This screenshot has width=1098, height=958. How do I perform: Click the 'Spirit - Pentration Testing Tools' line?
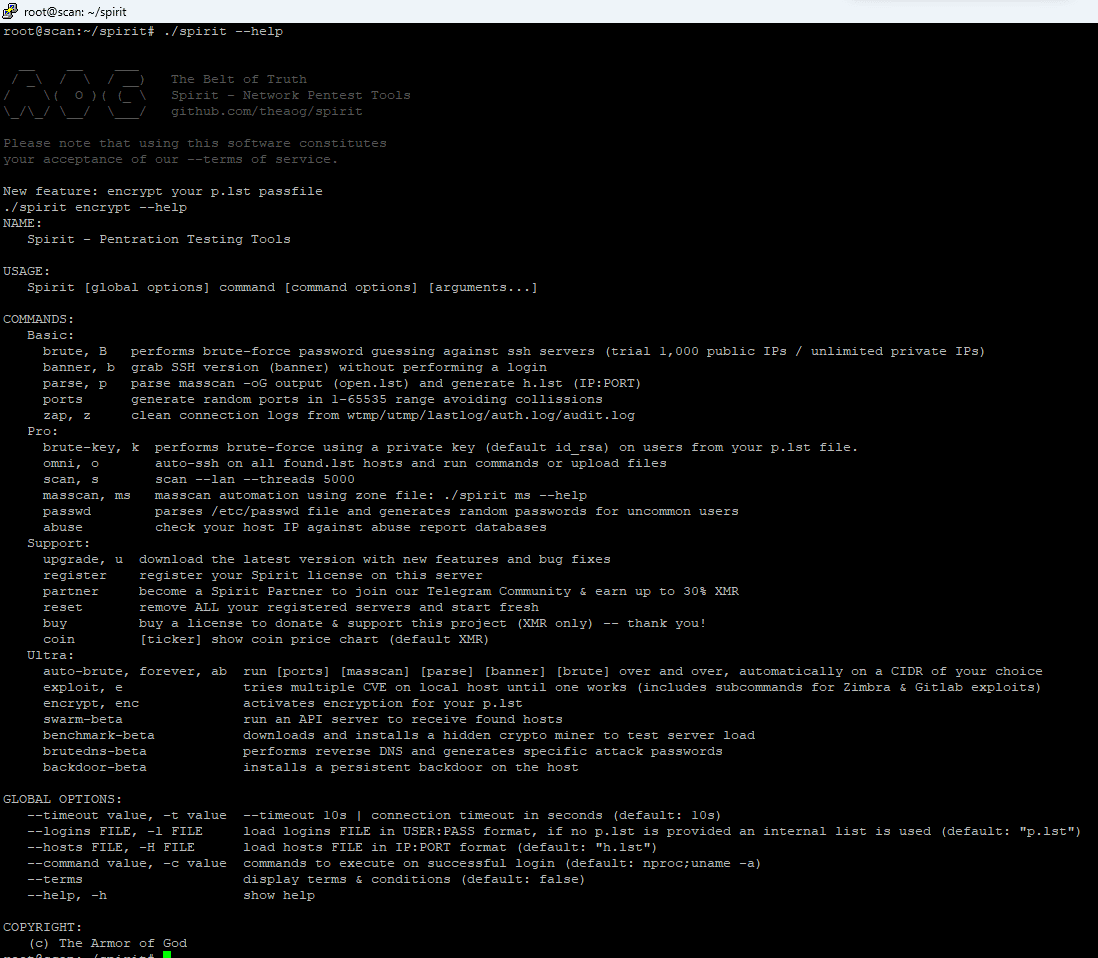(159, 240)
